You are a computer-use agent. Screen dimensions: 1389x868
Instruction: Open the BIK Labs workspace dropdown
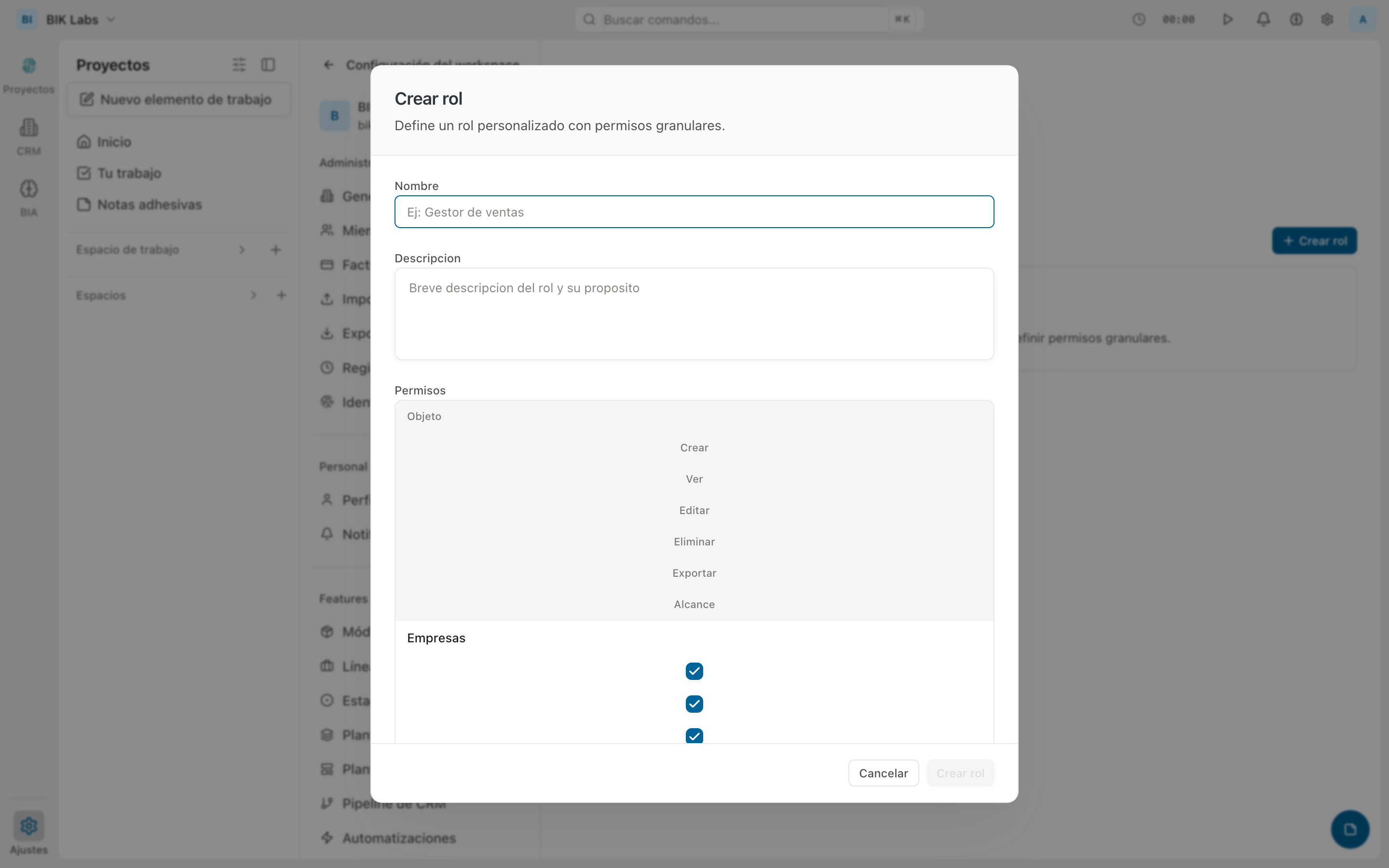point(81,19)
